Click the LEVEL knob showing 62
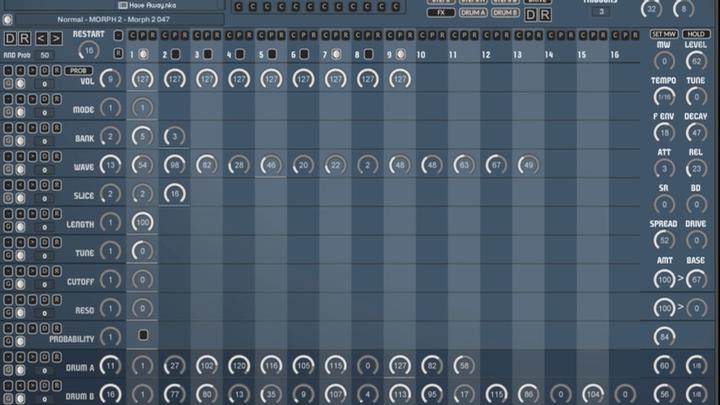The height and width of the screenshot is (405, 720). click(x=696, y=61)
